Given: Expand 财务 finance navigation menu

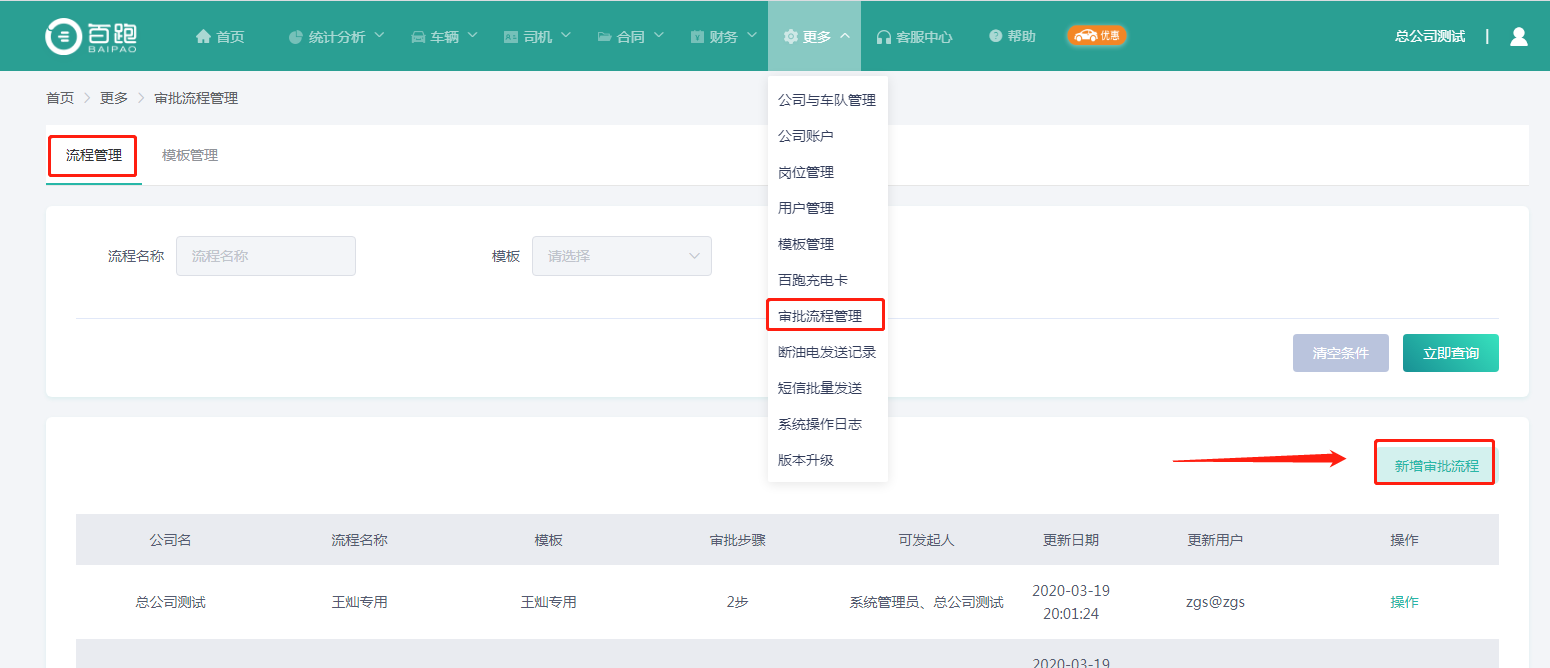Looking at the screenshot, I should click(x=723, y=37).
